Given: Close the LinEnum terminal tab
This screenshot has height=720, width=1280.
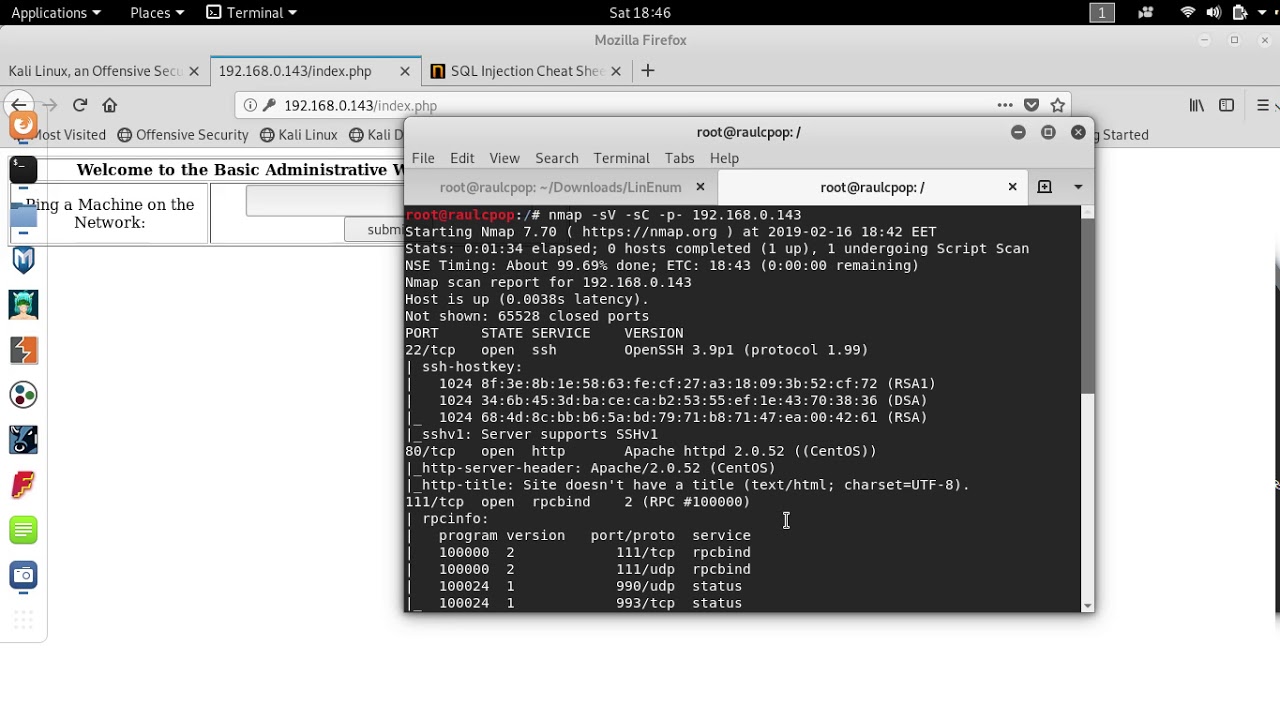Looking at the screenshot, I should tap(700, 187).
